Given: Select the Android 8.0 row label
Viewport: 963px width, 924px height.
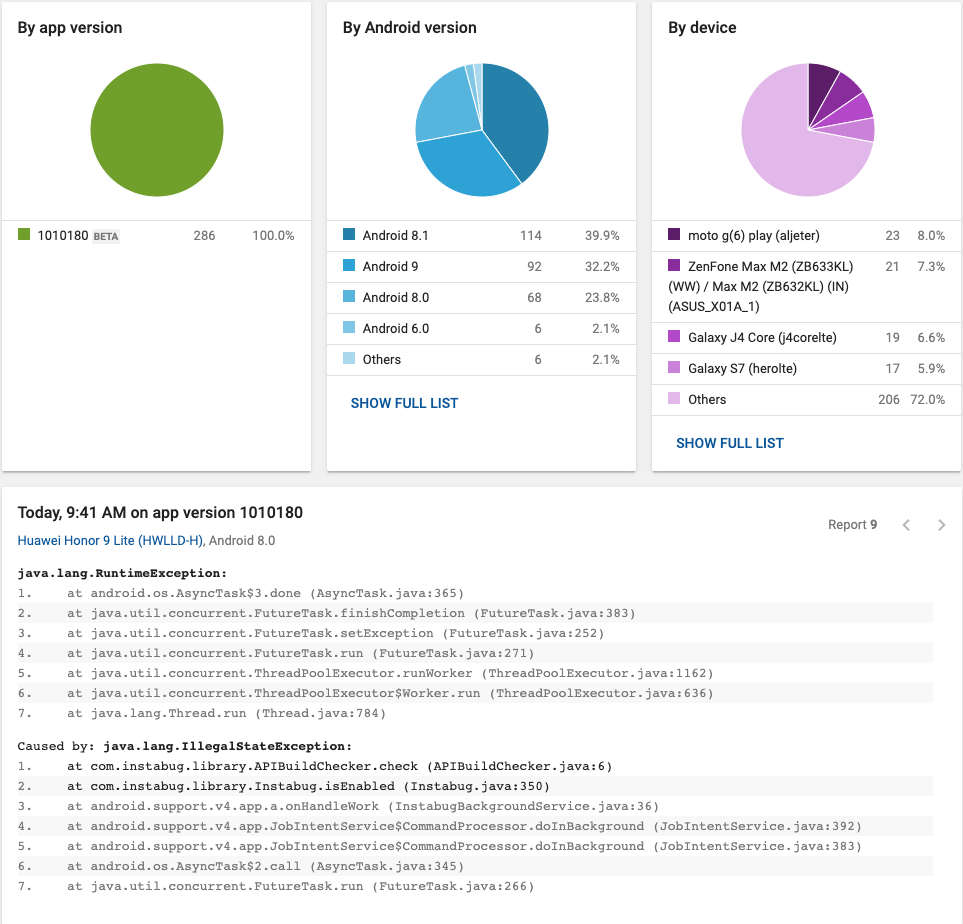Looking at the screenshot, I should [x=396, y=297].
